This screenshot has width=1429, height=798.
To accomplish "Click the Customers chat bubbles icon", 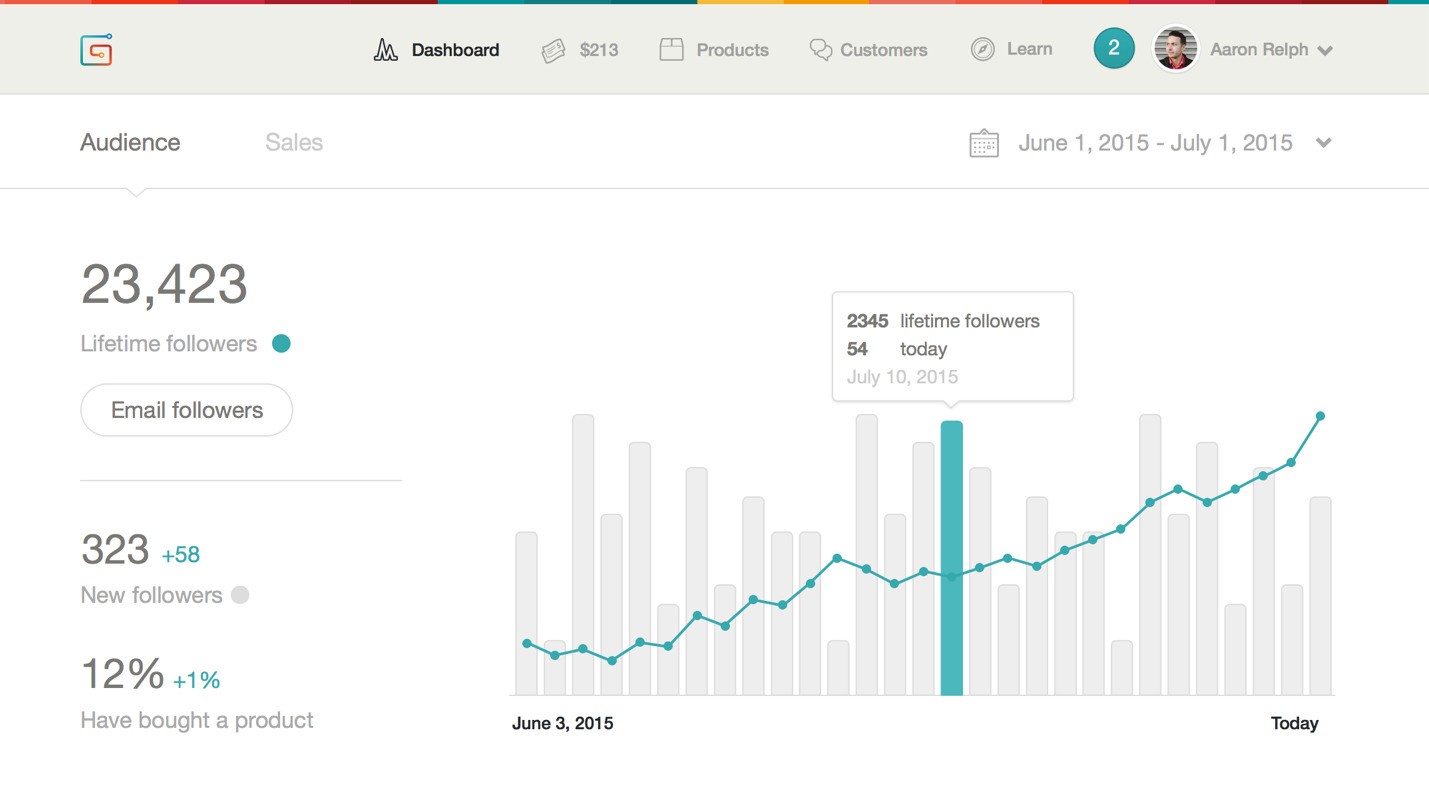I will 820,50.
